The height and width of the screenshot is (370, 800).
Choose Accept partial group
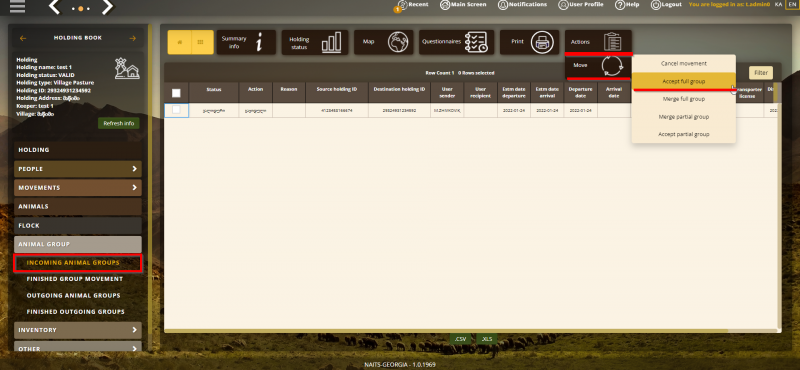point(684,134)
